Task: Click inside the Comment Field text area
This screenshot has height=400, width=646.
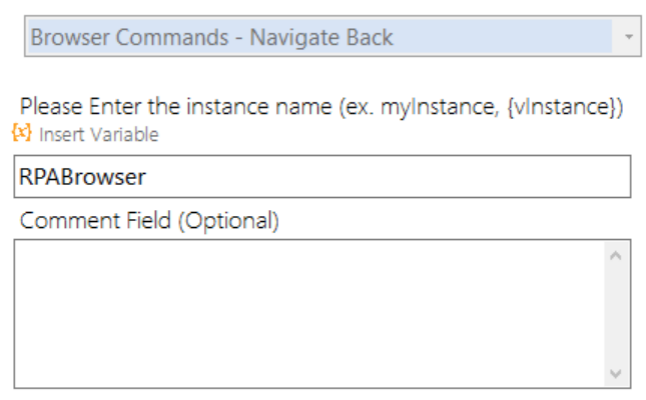Action: pos(309,313)
